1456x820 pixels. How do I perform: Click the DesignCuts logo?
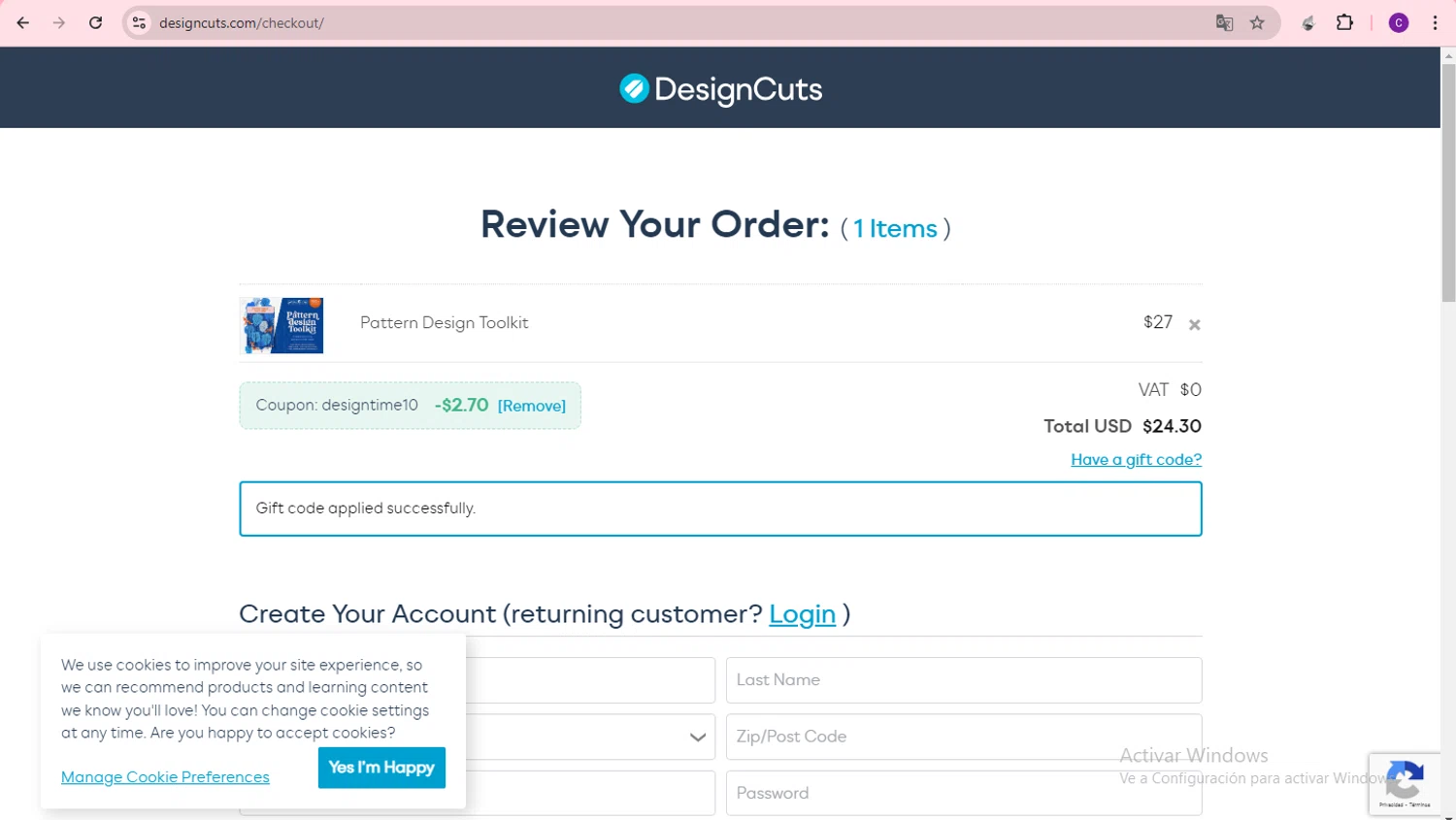point(720,89)
